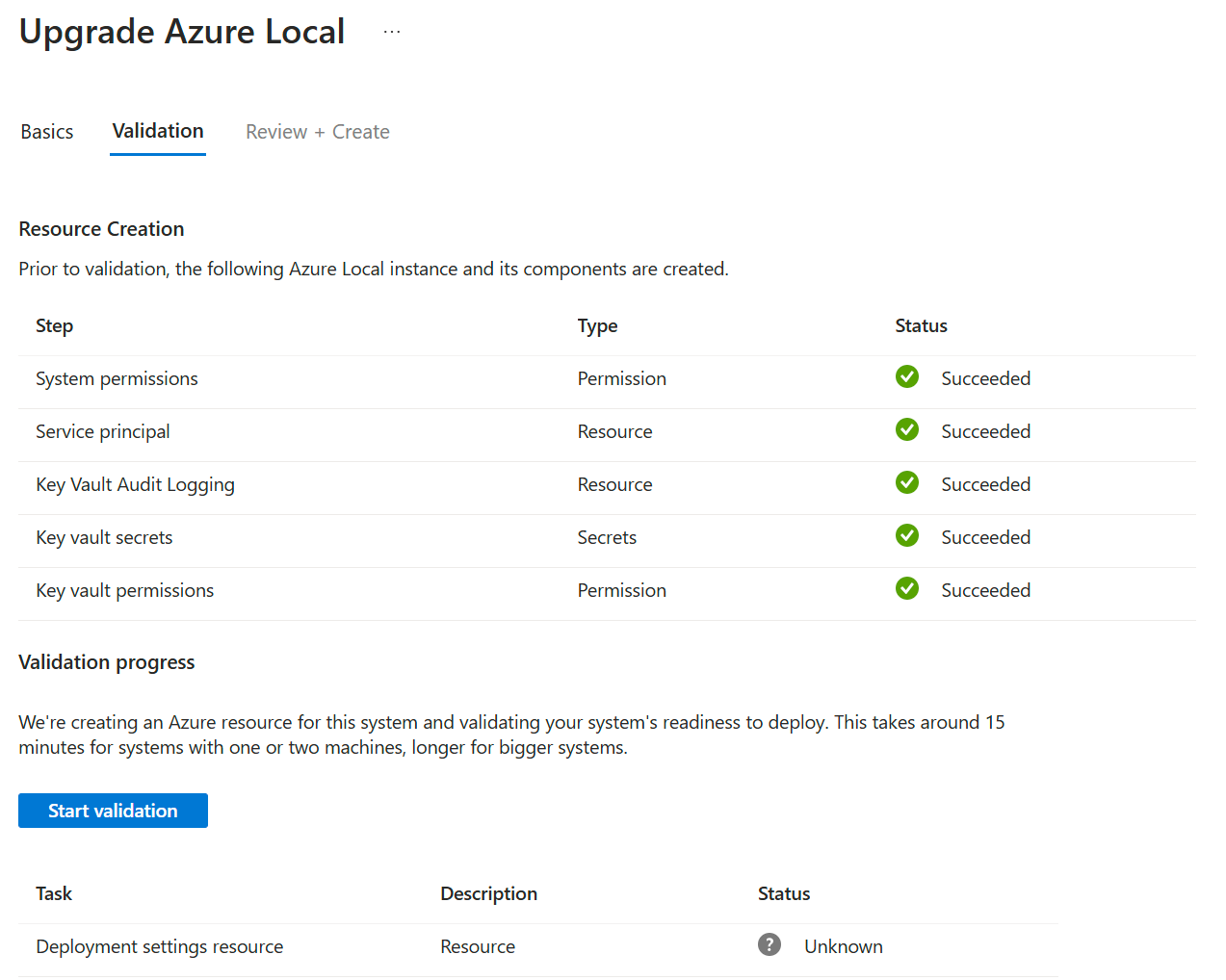Screen dimensions: 1226x980
Task: Click the unknown status question mark icon
Action: (x=770, y=944)
